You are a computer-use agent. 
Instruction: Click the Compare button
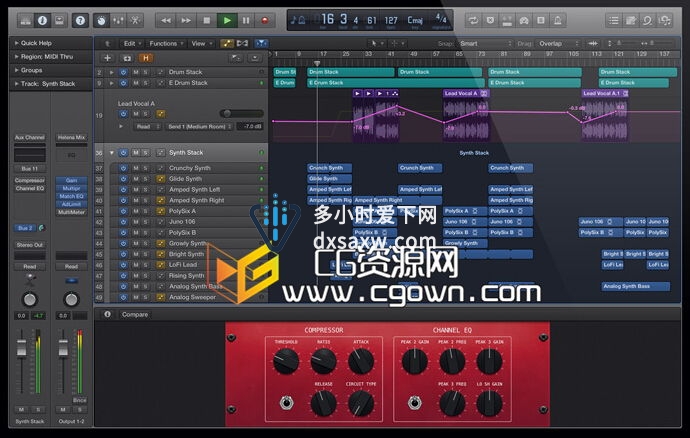pyautogui.click(x=135, y=314)
